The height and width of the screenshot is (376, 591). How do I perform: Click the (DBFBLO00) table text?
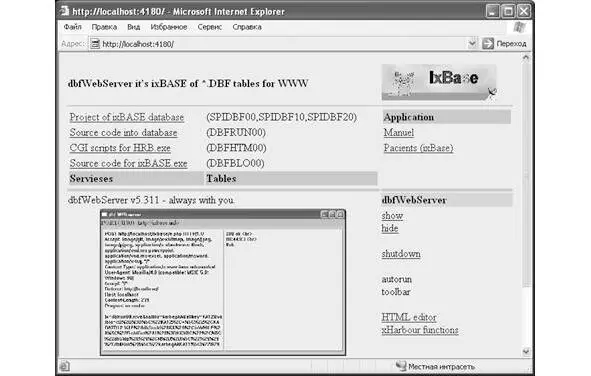pos(235,164)
